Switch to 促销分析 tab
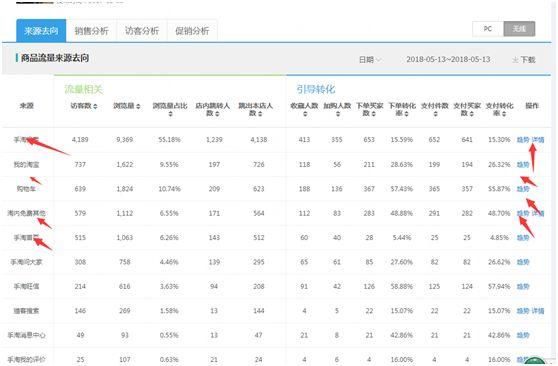558x366 pixels. click(x=192, y=31)
